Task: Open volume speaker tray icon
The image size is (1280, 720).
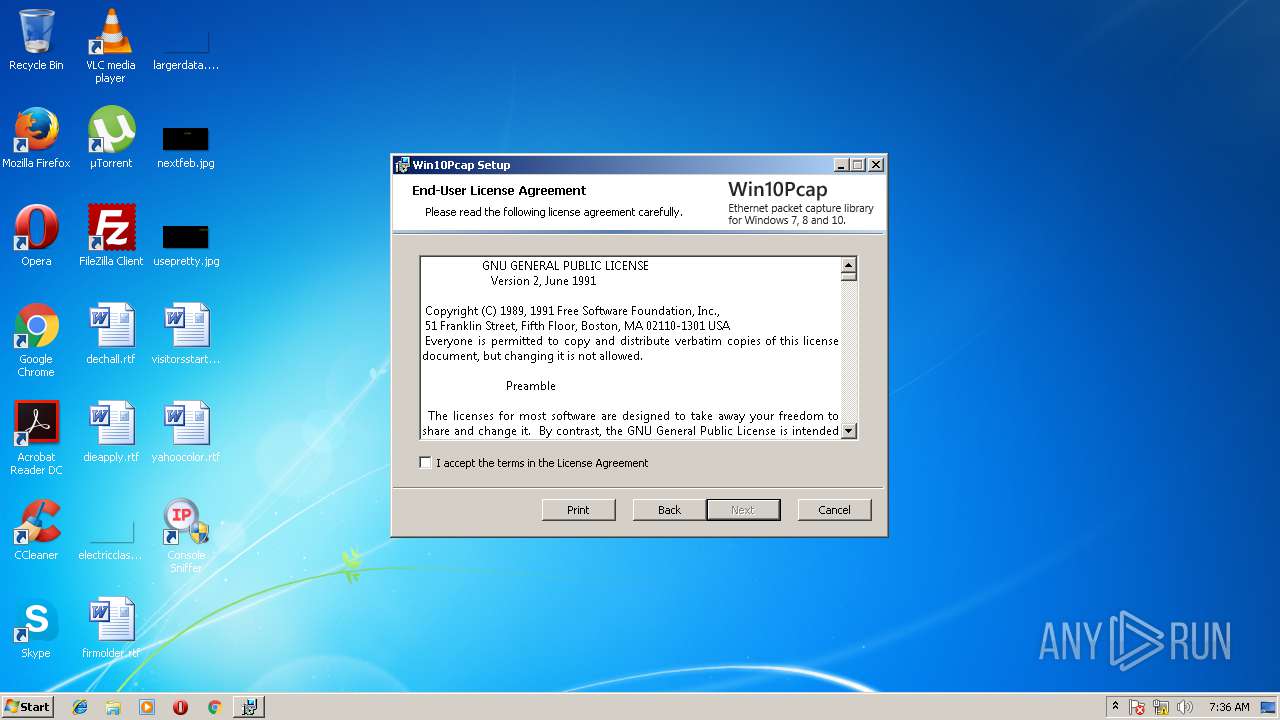Action: pyautogui.click(x=1185, y=707)
